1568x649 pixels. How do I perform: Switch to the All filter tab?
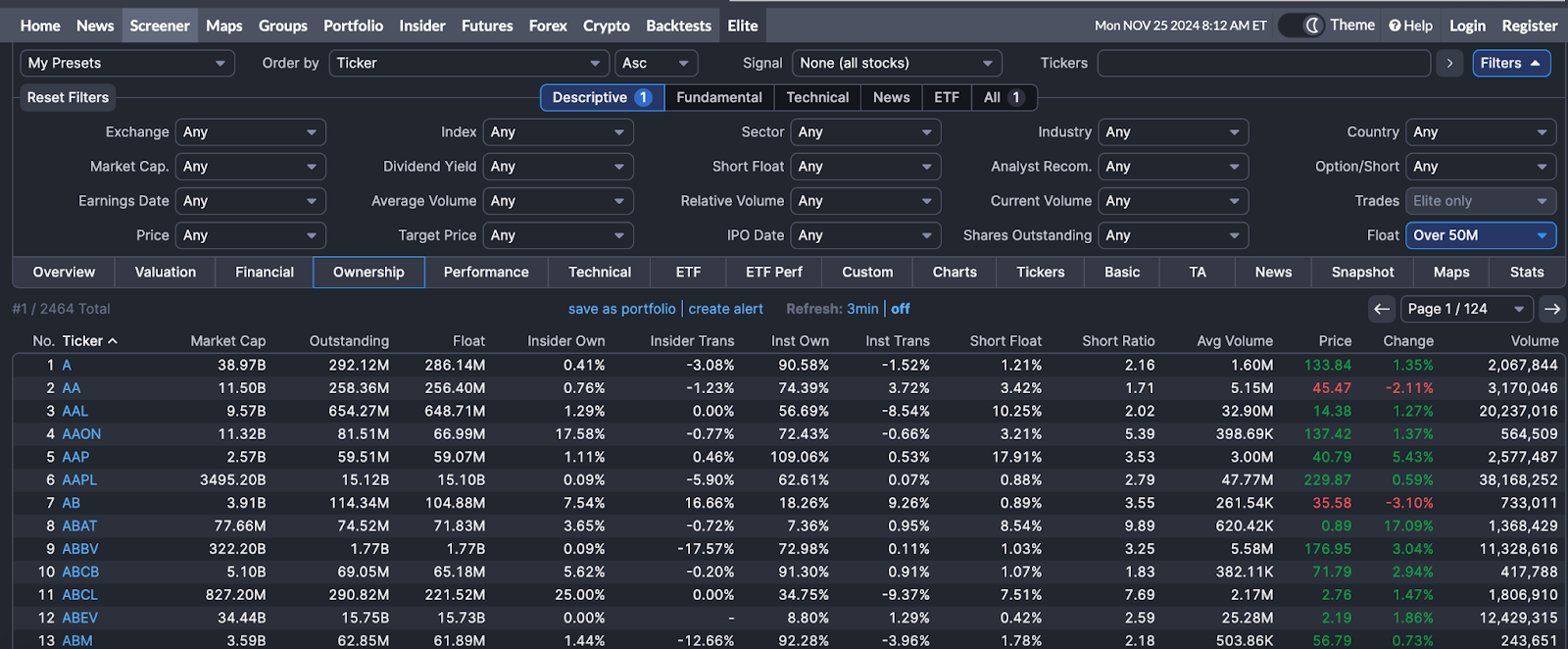(1004, 97)
